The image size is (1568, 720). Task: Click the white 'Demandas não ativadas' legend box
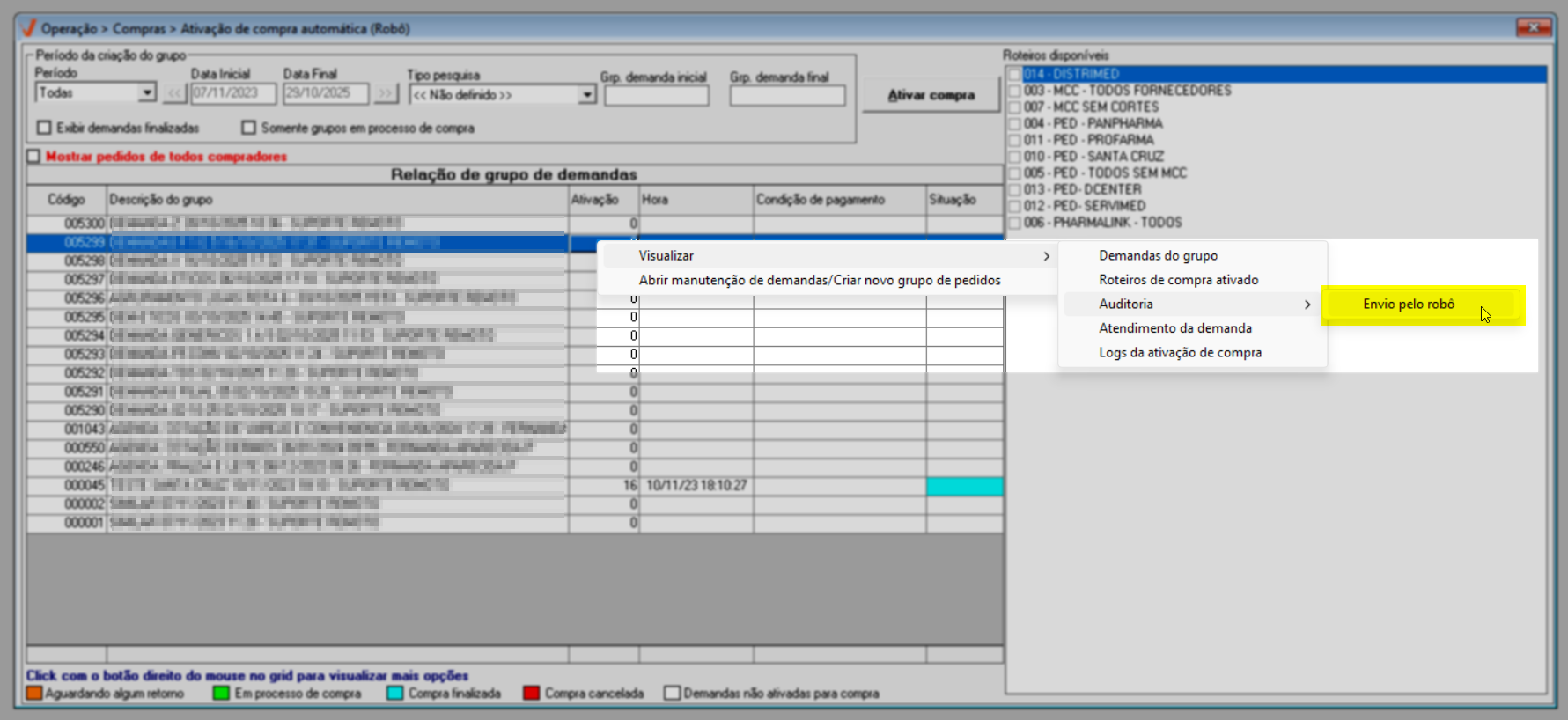[673, 694]
